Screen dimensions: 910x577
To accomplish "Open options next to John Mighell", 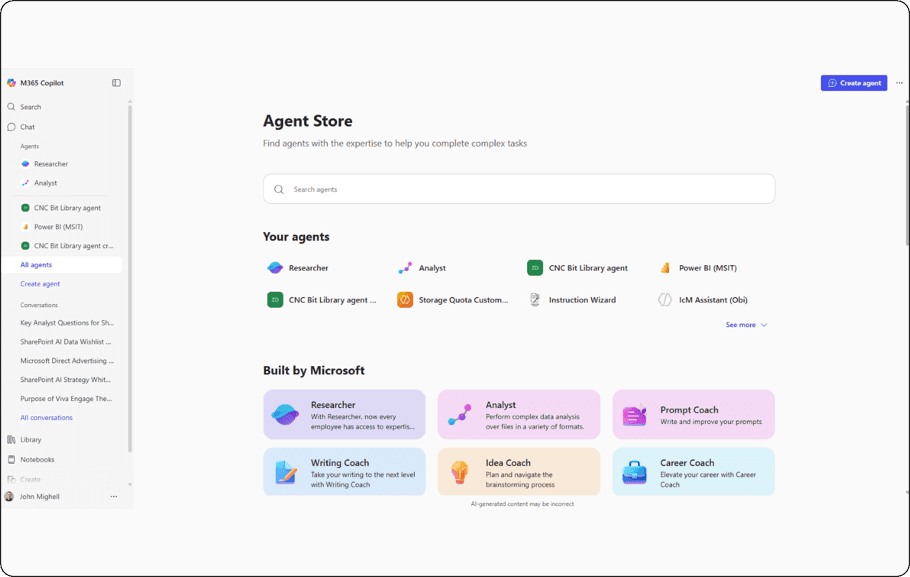I will coord(113,496).
